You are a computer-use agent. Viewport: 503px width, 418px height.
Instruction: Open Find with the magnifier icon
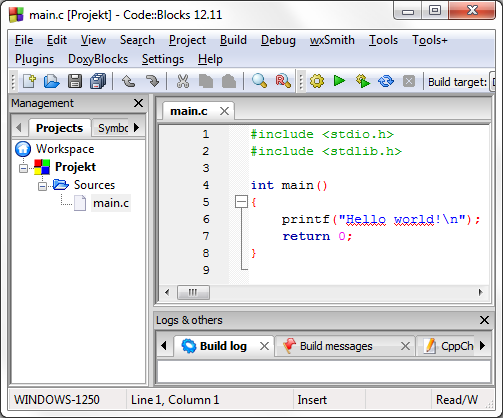(x=259, y=81)
